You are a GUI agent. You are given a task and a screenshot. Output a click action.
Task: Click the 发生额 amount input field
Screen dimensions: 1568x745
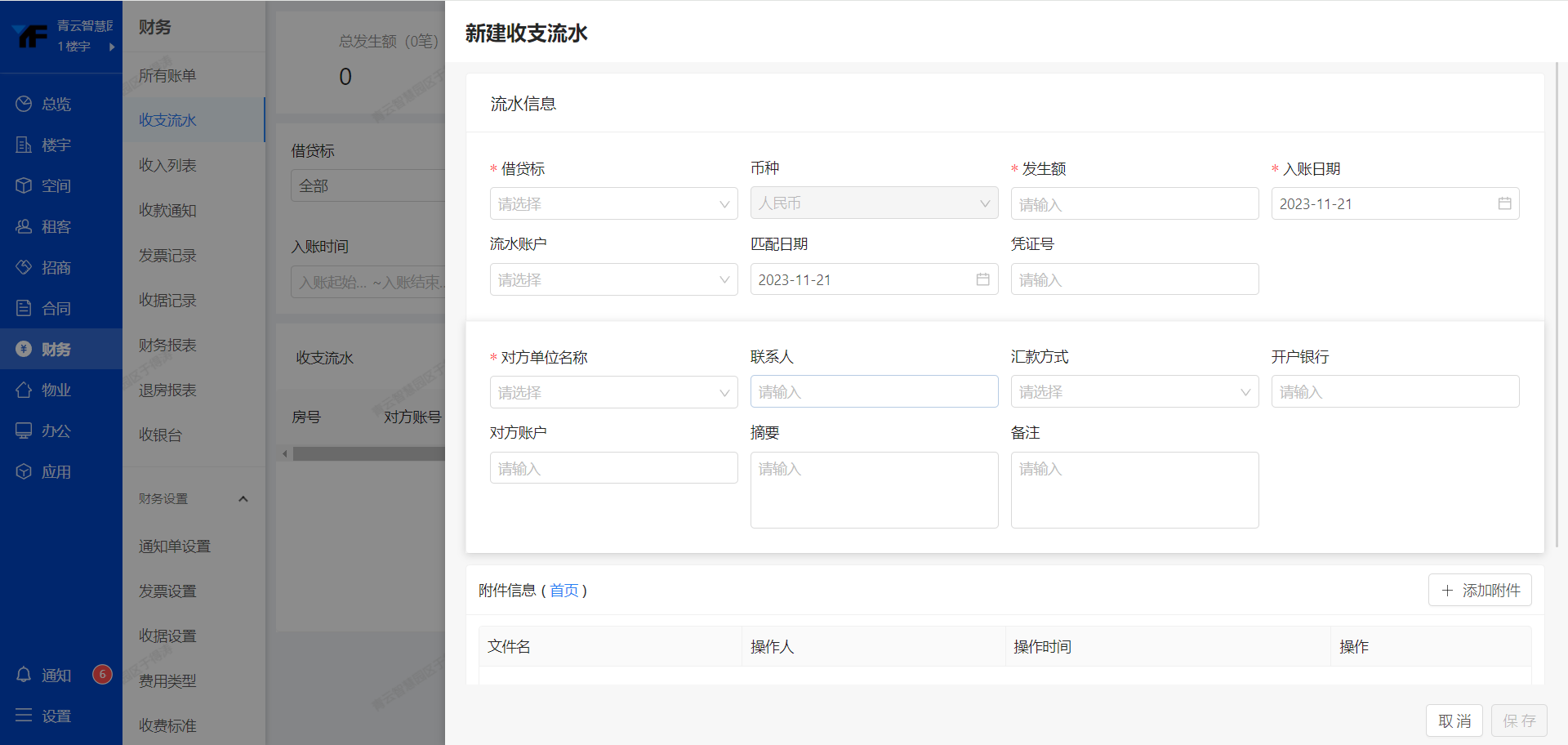pos(1134,204)
